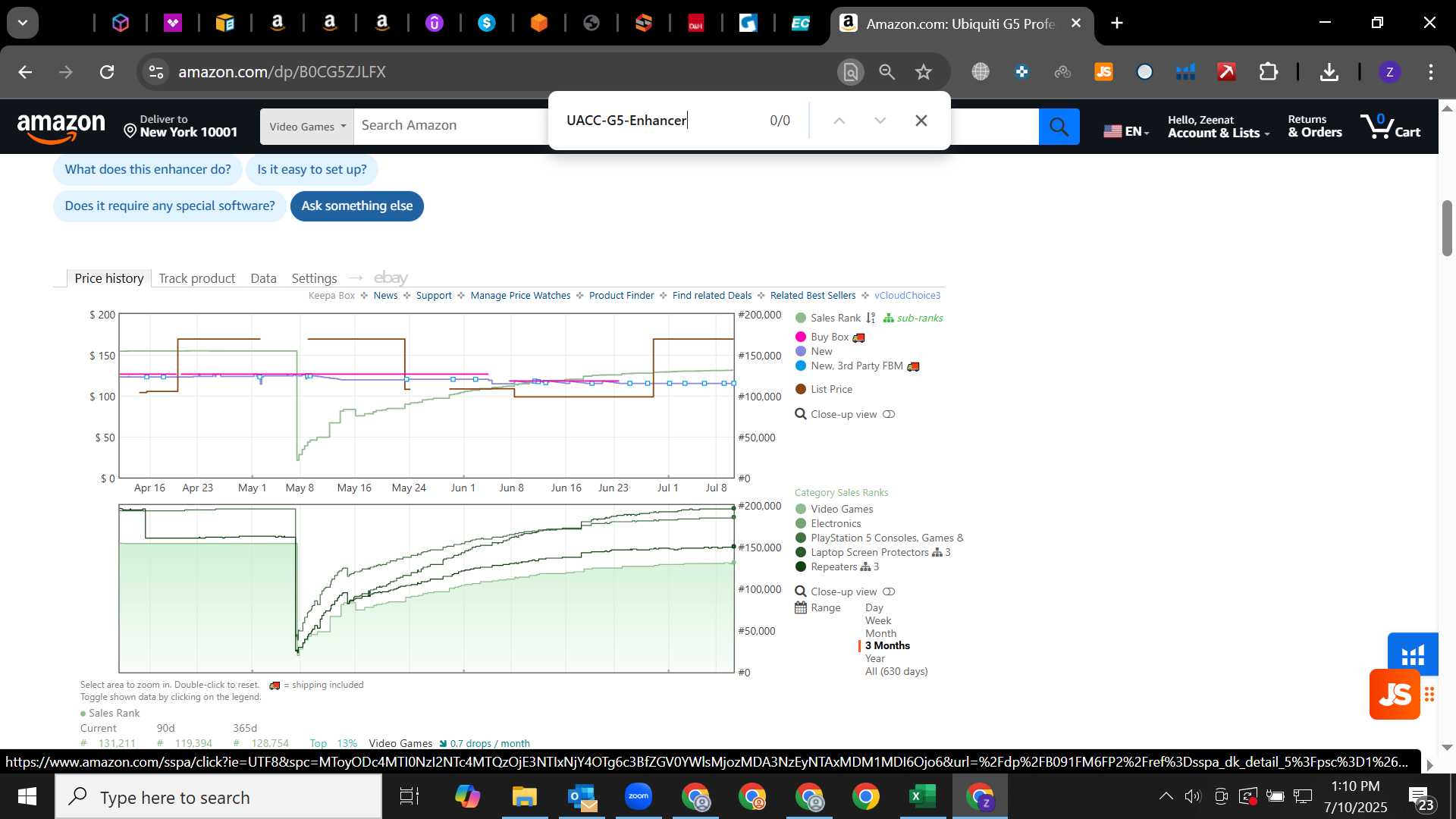Image resolution: width=1456 pixels, height=819 pixels.
Task: Expand Account & Lists menu
Action: (1219, 127)
